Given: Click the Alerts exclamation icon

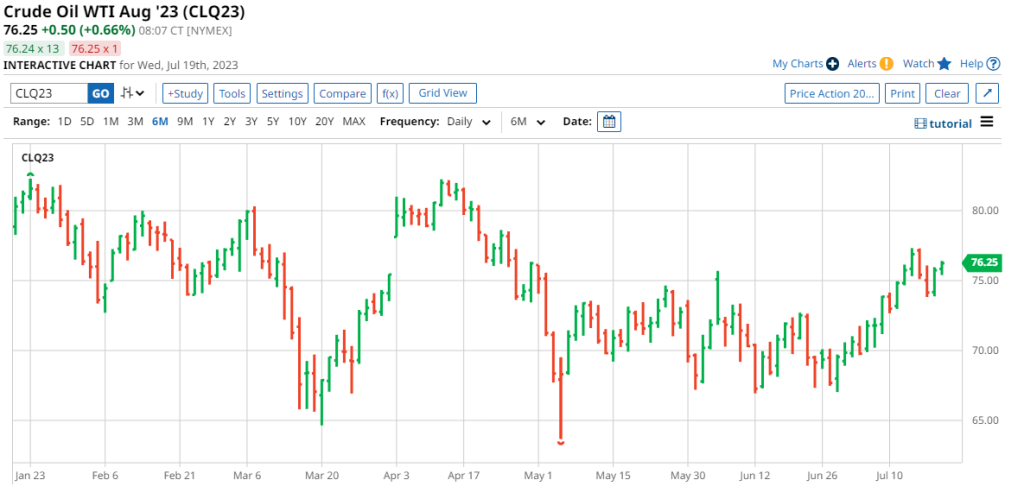Looking at the screenshot, I should tap(886, 64).
